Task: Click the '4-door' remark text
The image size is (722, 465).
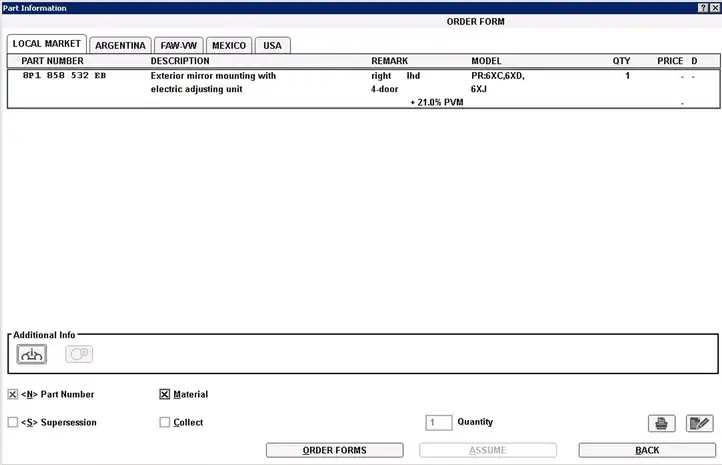Action: coord(384,89)
